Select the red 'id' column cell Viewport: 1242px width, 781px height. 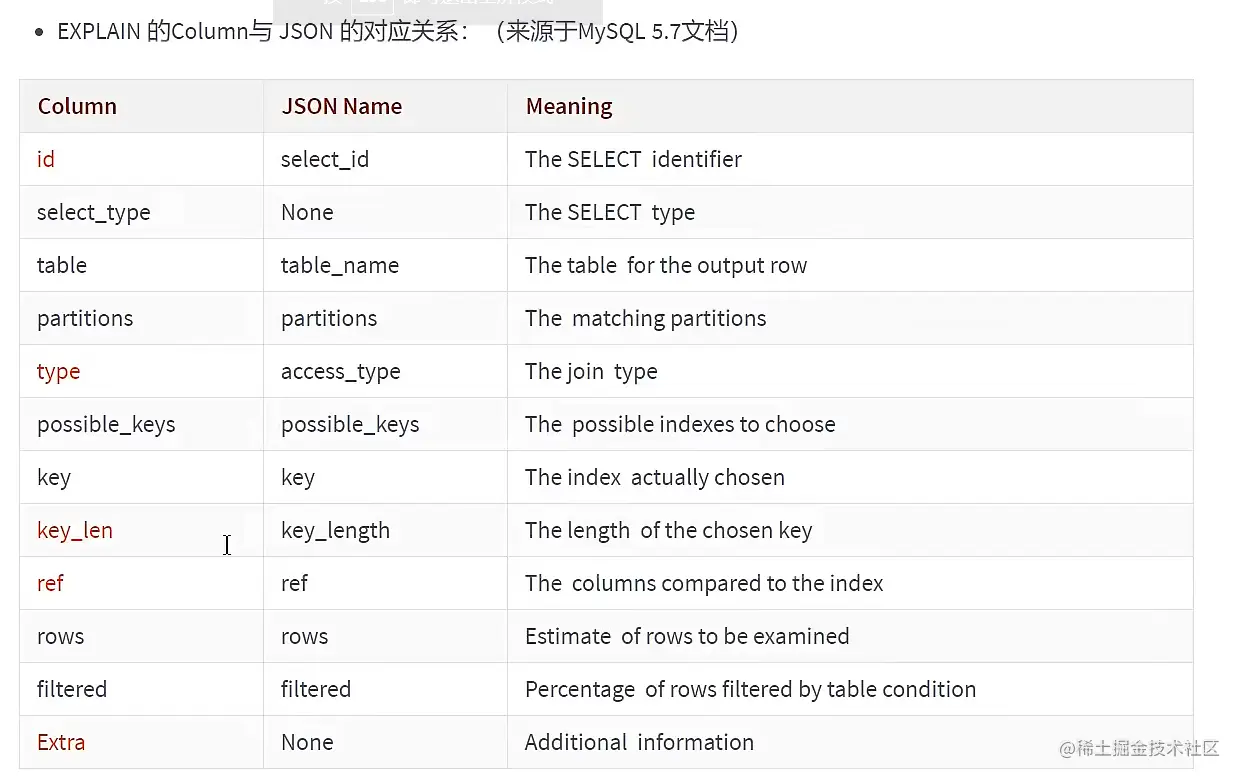[46, 159]
